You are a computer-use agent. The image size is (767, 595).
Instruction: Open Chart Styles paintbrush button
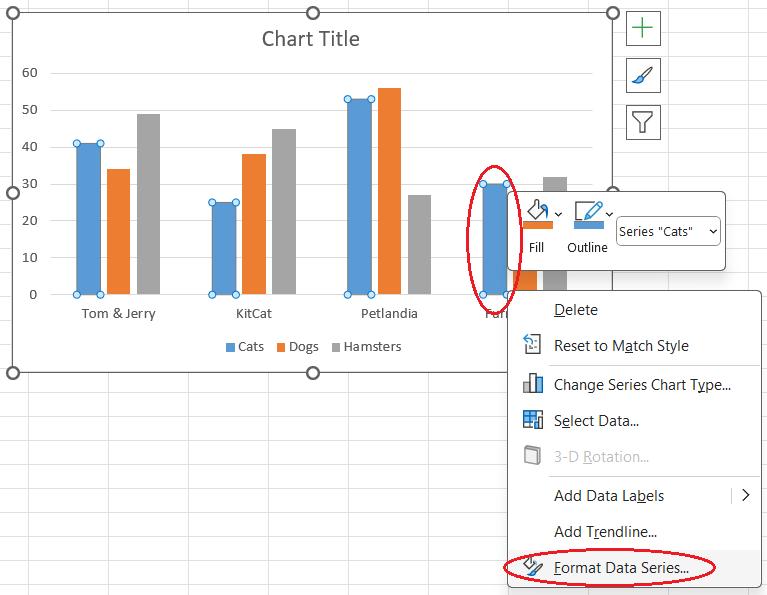tap(643, 76)
